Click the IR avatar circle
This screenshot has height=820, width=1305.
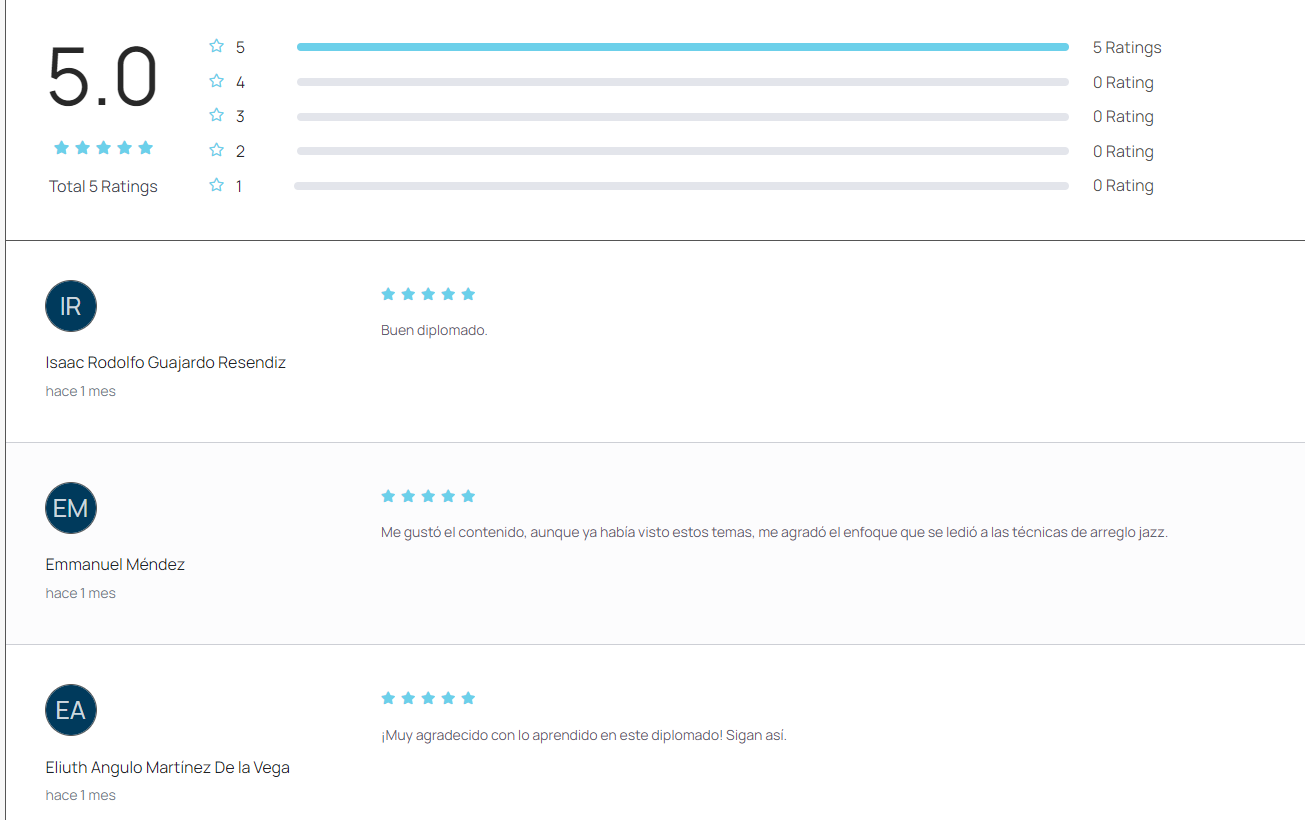tap(71, 306)
